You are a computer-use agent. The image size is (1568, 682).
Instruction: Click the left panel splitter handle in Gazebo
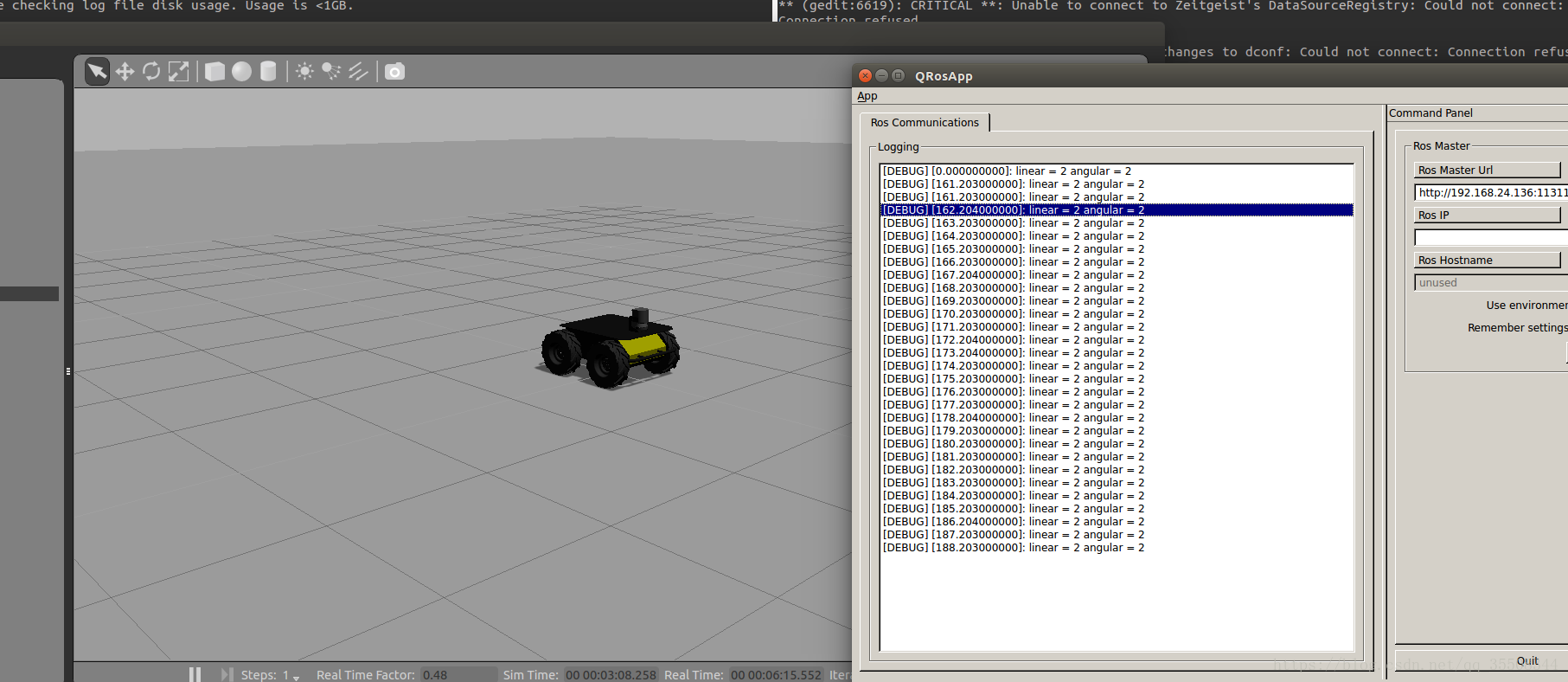[x=68, y=371]
